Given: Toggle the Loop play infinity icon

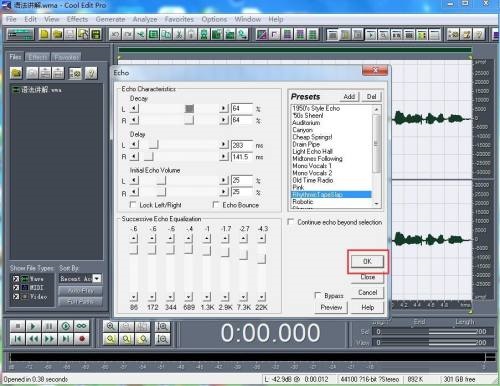Looking at the screenshot, I should [x=82, y=326].
